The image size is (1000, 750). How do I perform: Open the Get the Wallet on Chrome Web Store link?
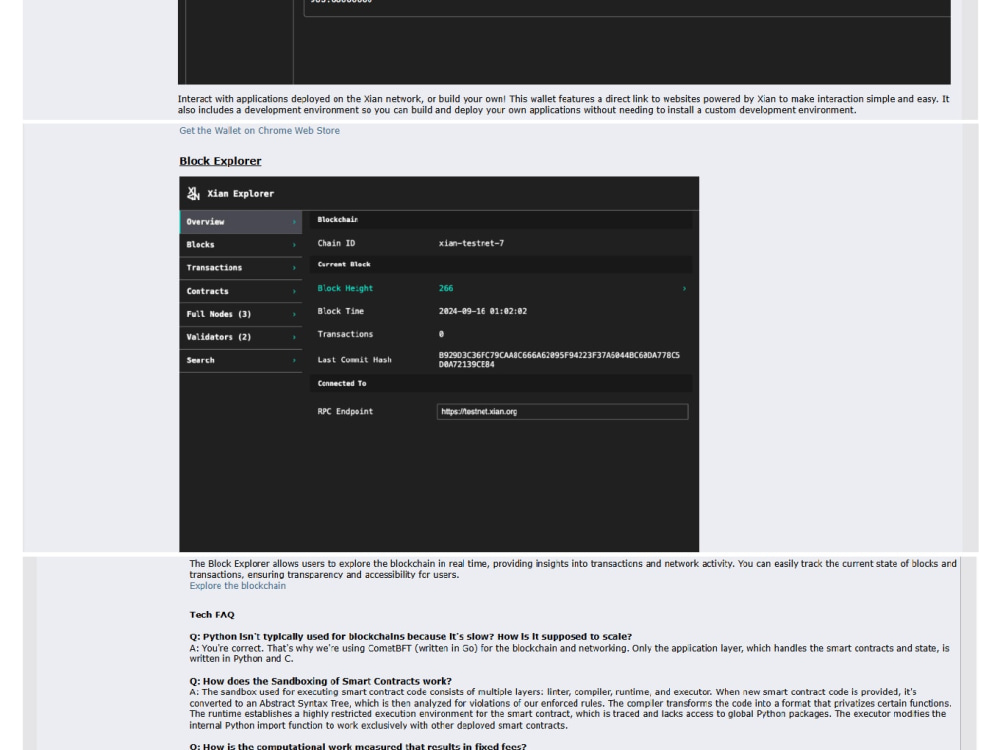coord(258,130)
